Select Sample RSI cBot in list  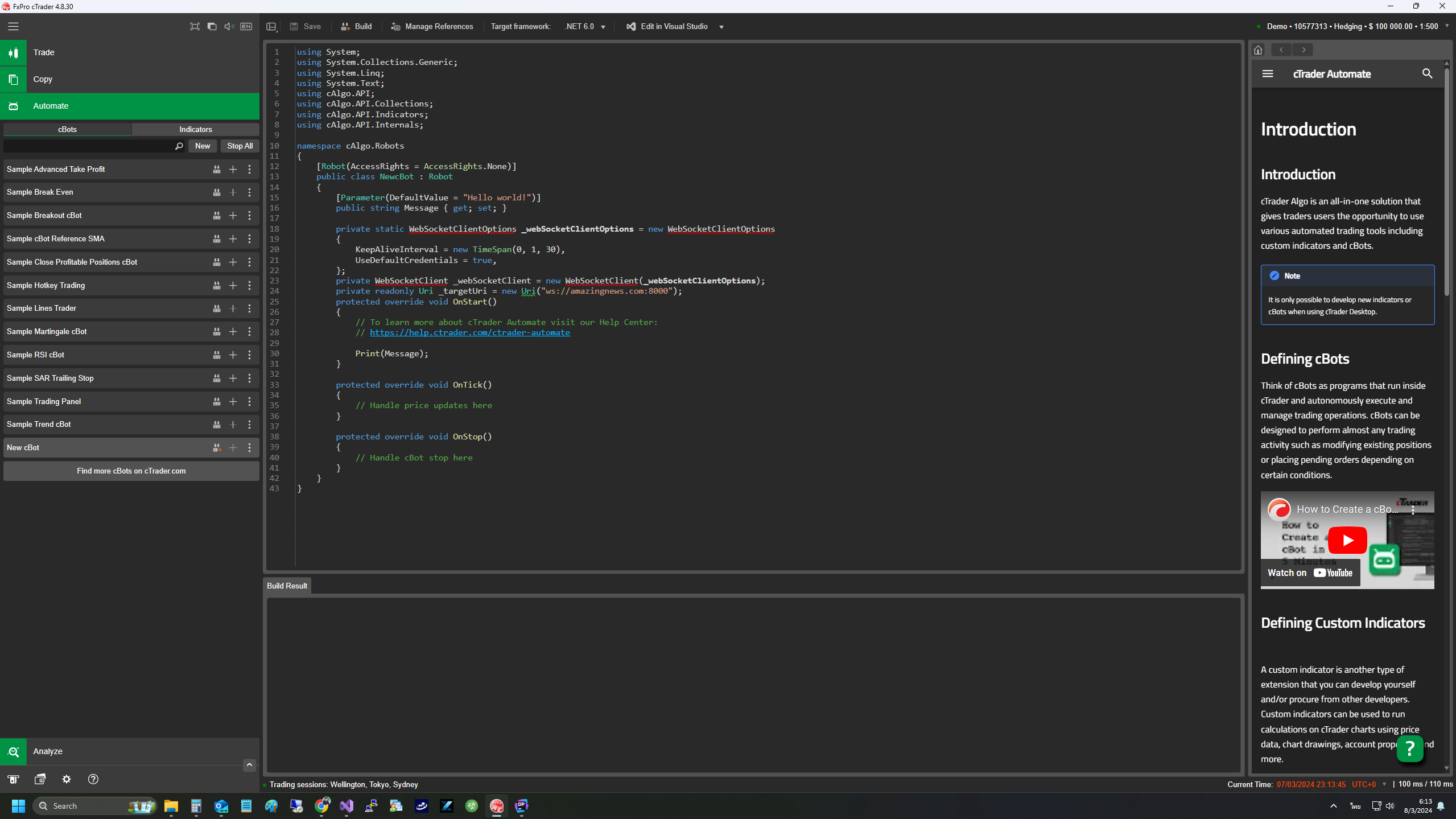pos(131,355)
